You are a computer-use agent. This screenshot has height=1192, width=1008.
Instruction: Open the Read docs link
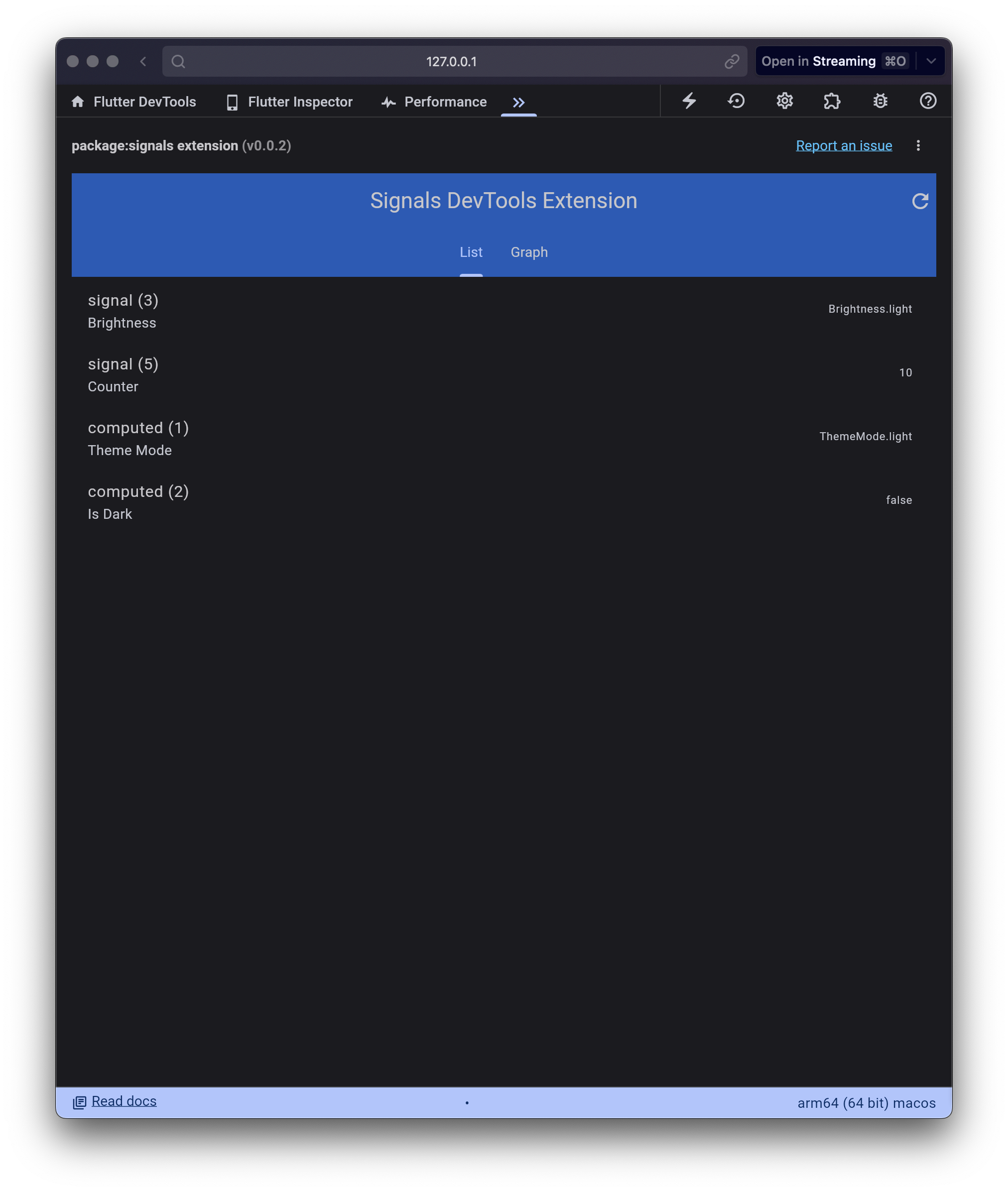(x=124, y=1101)
